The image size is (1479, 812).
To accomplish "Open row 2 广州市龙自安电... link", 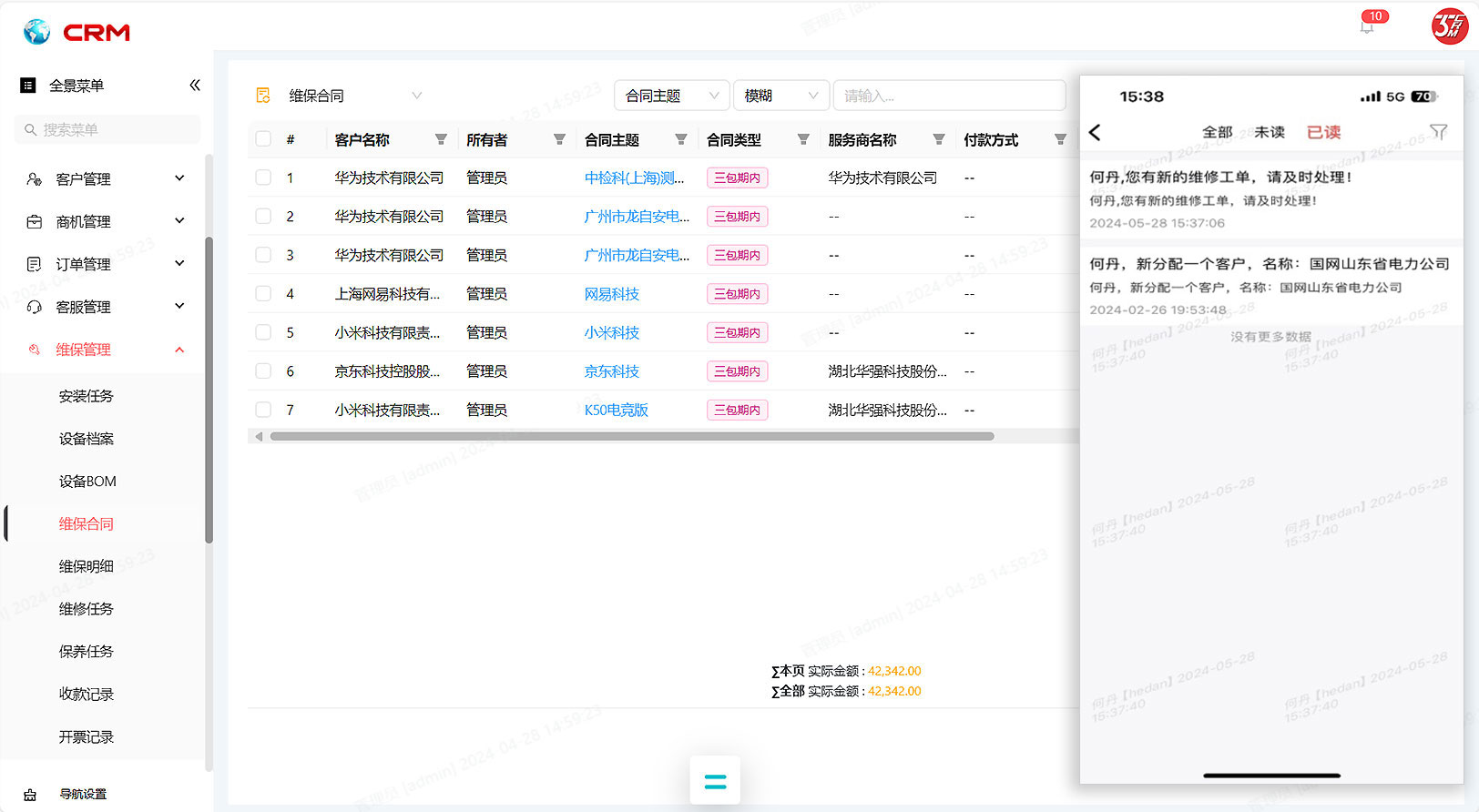I will coord(637,216).
